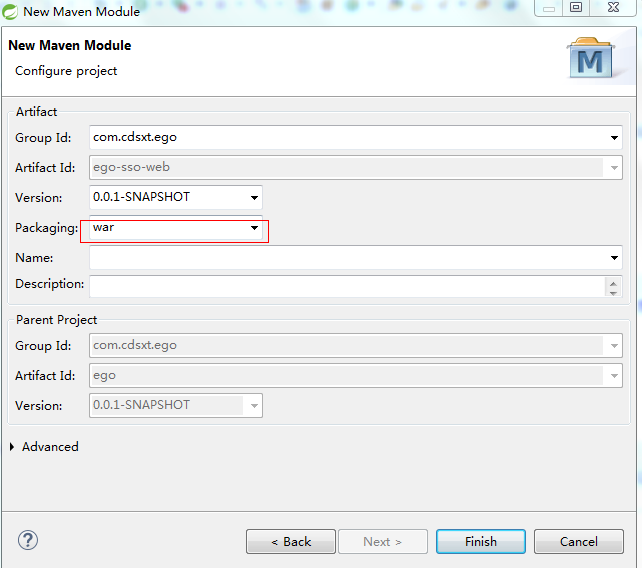Open Parent Project Version dropdown arrow
The image size is (642, 568).
254,406
